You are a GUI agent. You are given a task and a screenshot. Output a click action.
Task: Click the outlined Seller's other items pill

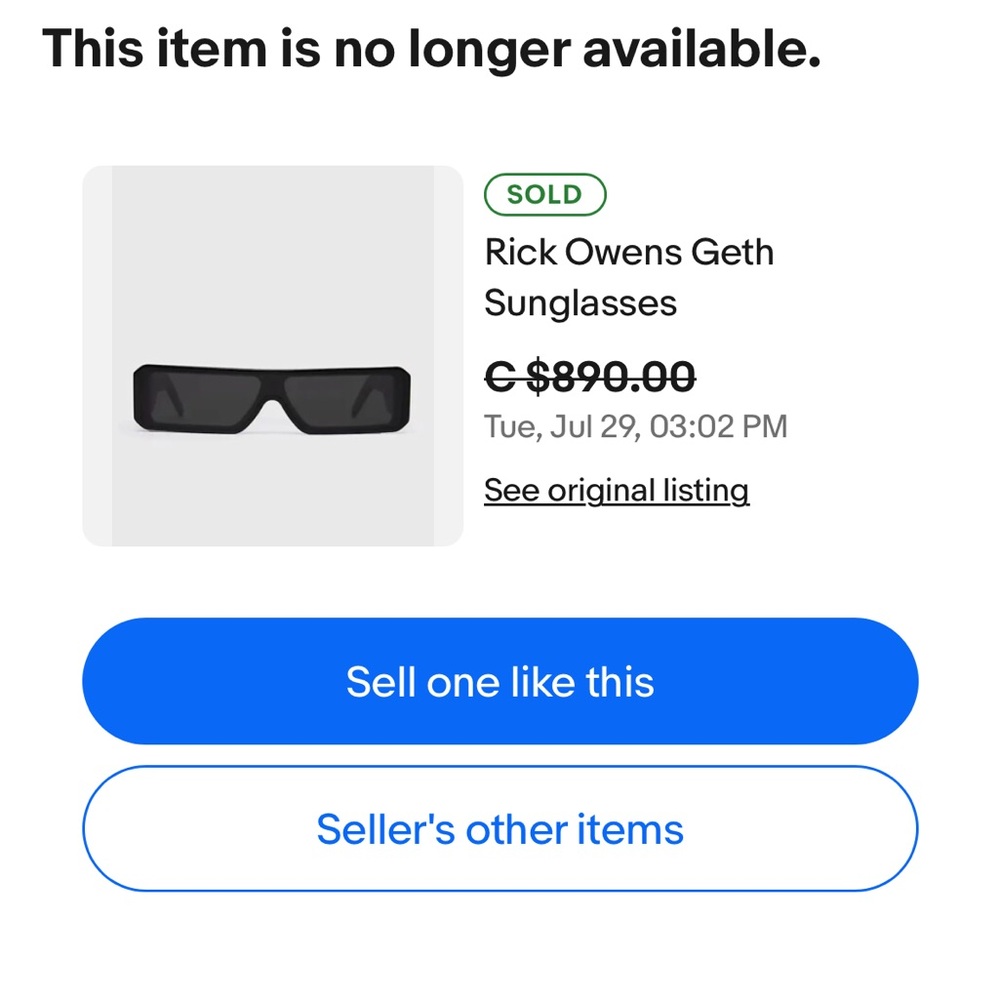tap(500, 829)
